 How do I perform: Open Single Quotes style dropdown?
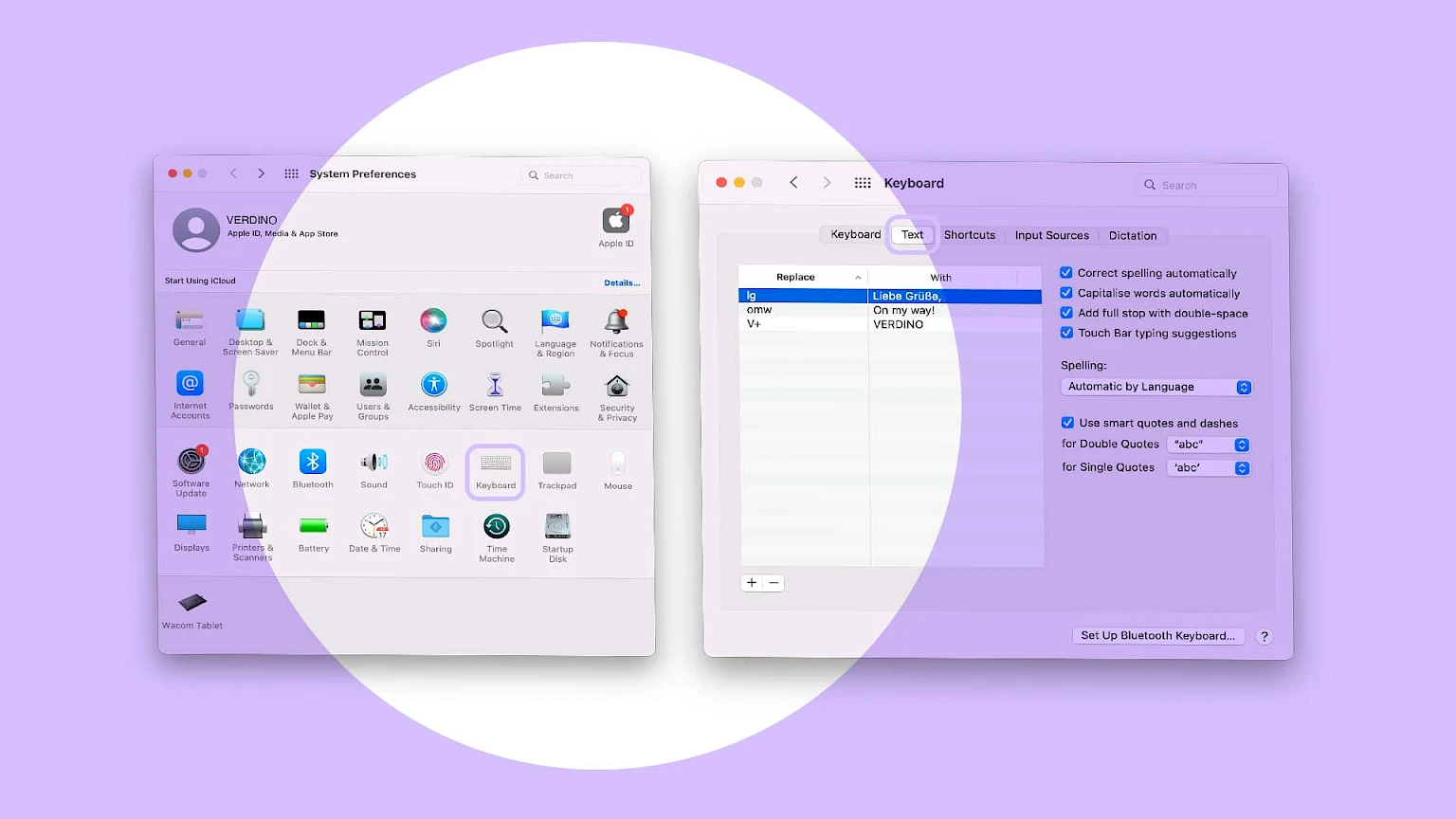(x=1208, y=468)
